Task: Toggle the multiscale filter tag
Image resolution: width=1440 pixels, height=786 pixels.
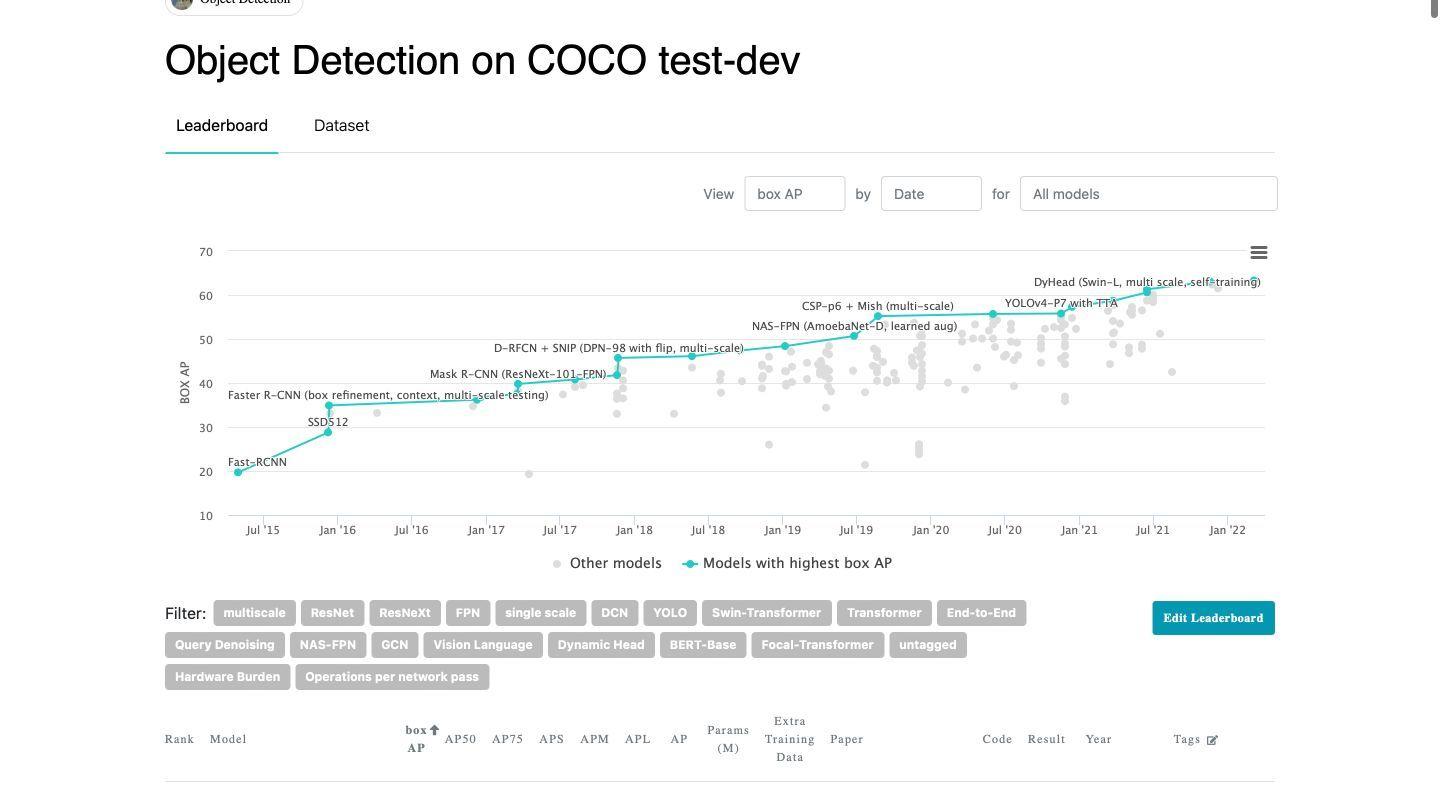Action: click(254, 613)
